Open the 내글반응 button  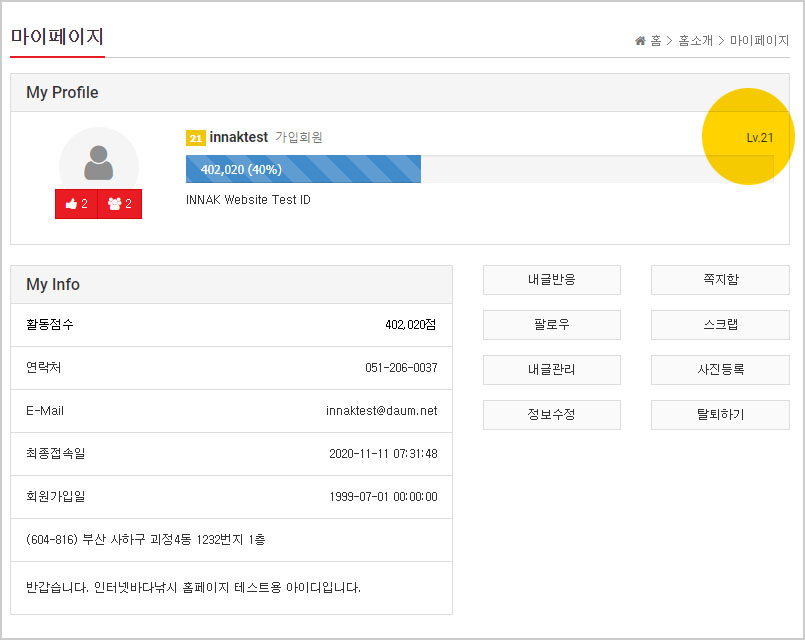(x=551, y=280)
